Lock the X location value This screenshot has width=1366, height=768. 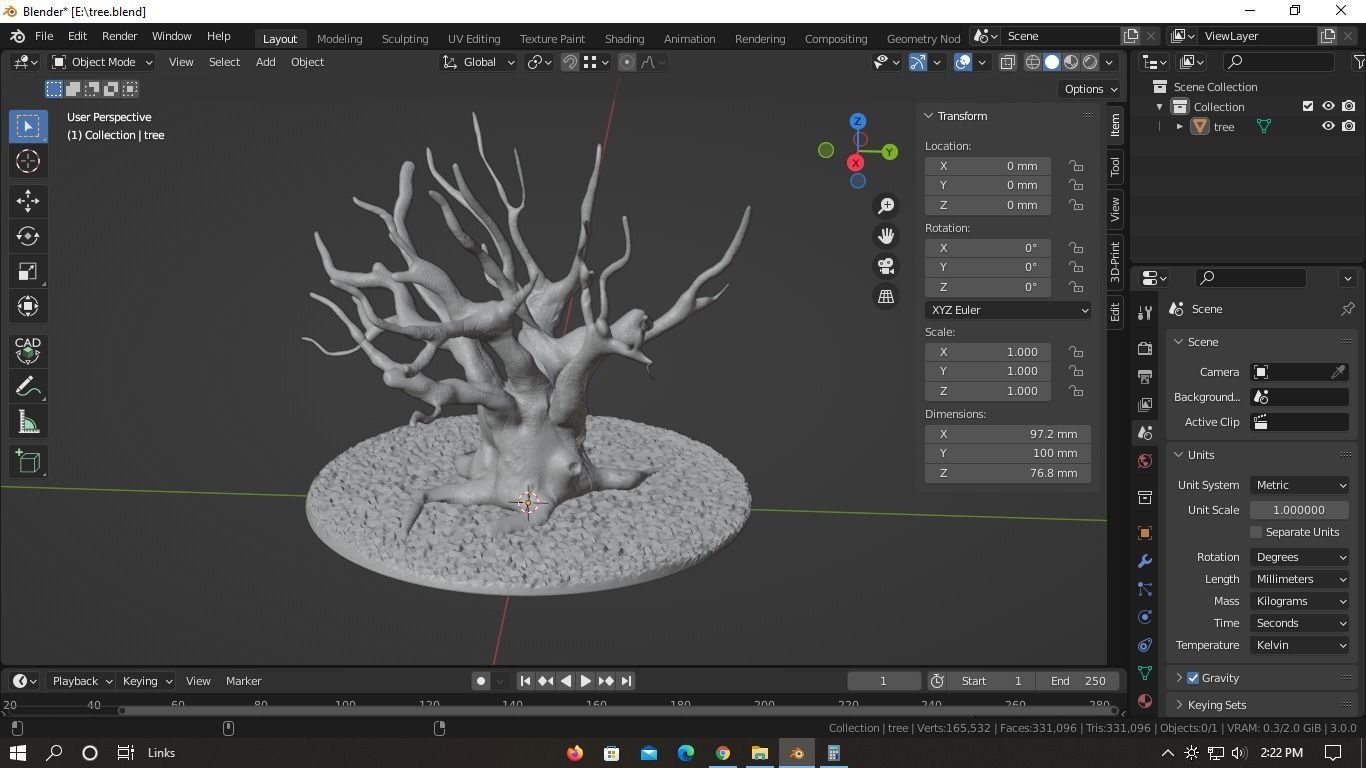coord(1076,166)
